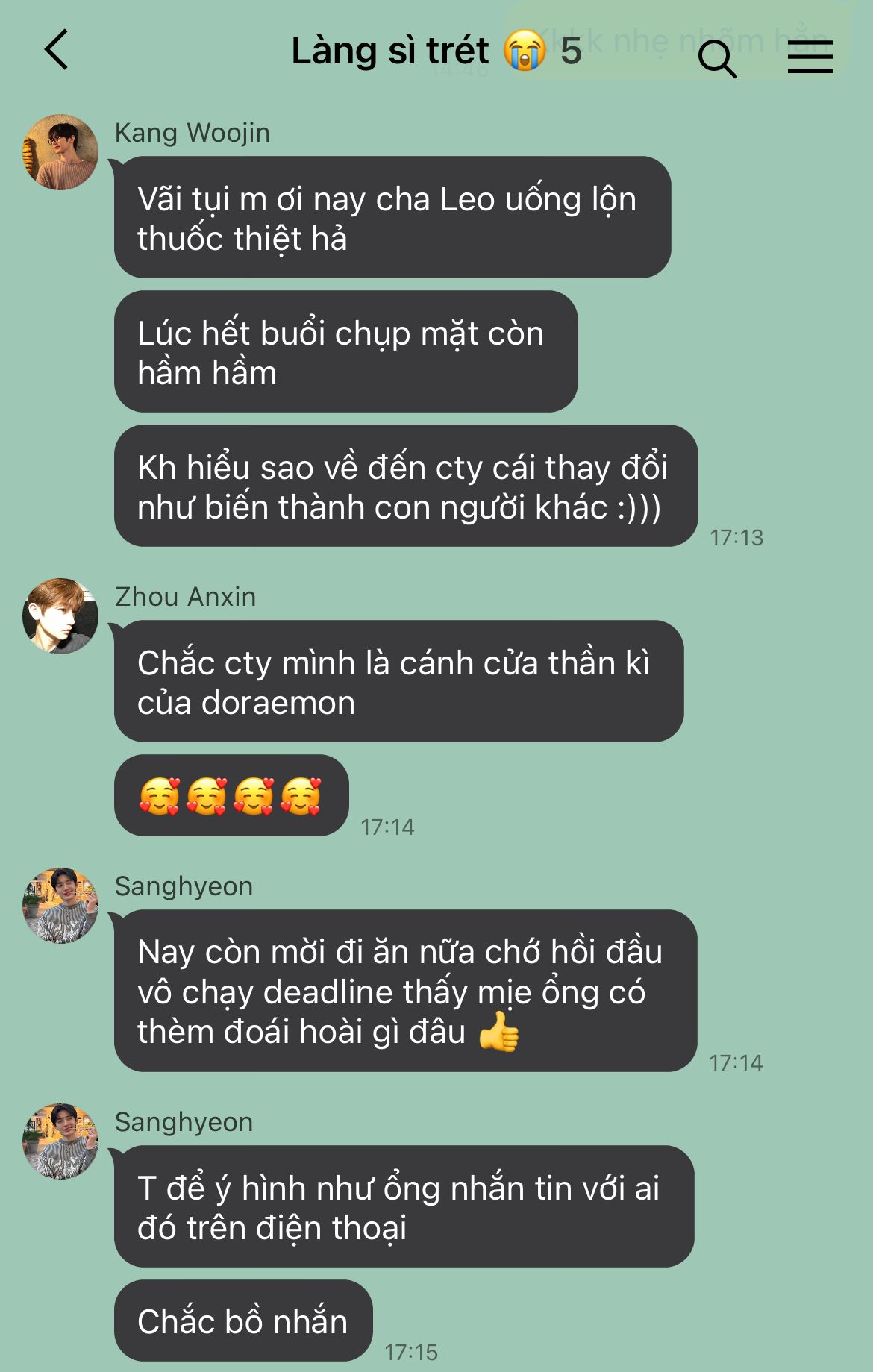Open Kang Woojin's profile picture
The height and width of the screenshot is (1372, 873).
tap(60, 152)
